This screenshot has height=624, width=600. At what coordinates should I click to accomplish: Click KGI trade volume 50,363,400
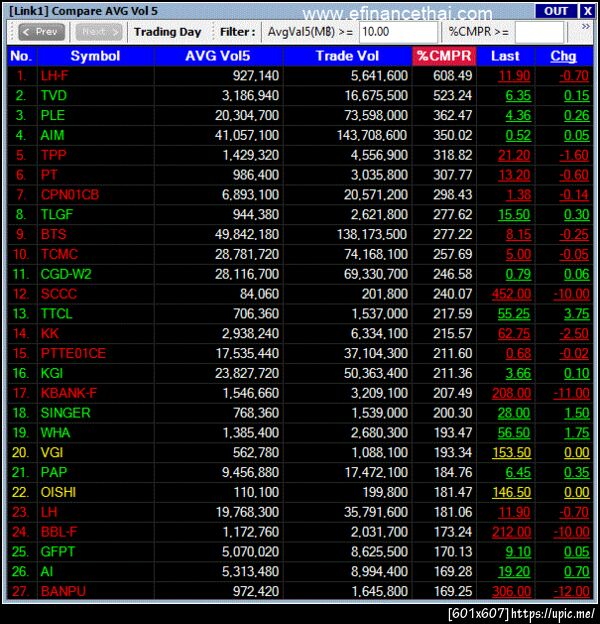tap(376, 373)
